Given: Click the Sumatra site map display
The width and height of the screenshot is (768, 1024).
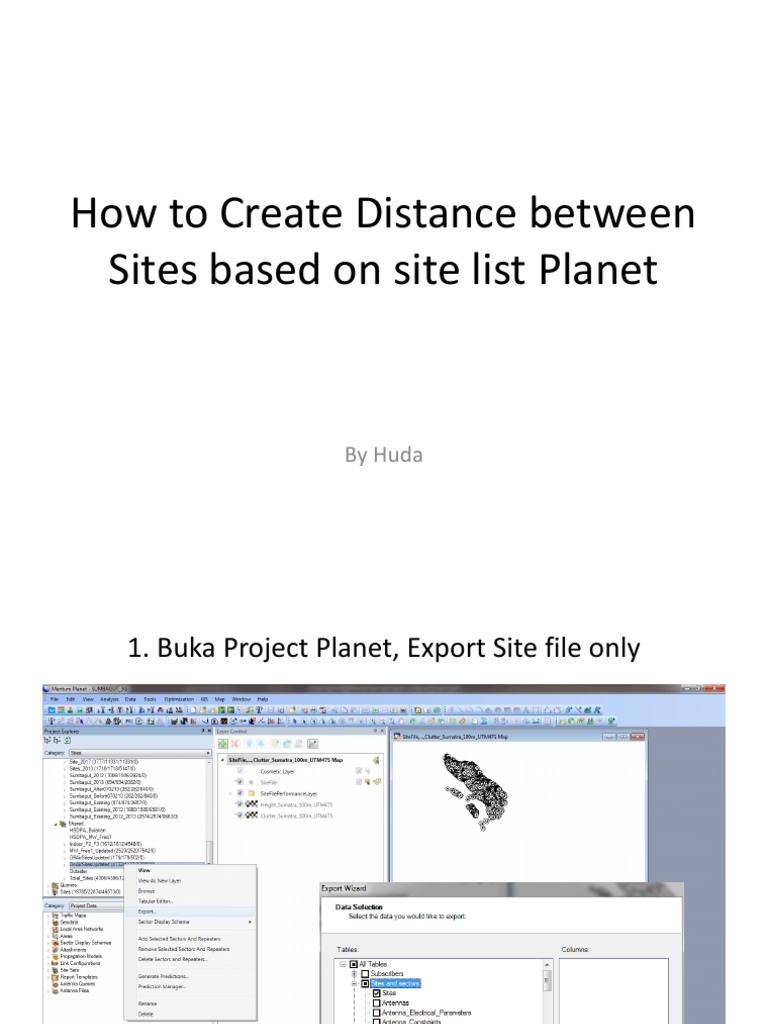Looking at the screenshot, I should (x=475, y=792).
